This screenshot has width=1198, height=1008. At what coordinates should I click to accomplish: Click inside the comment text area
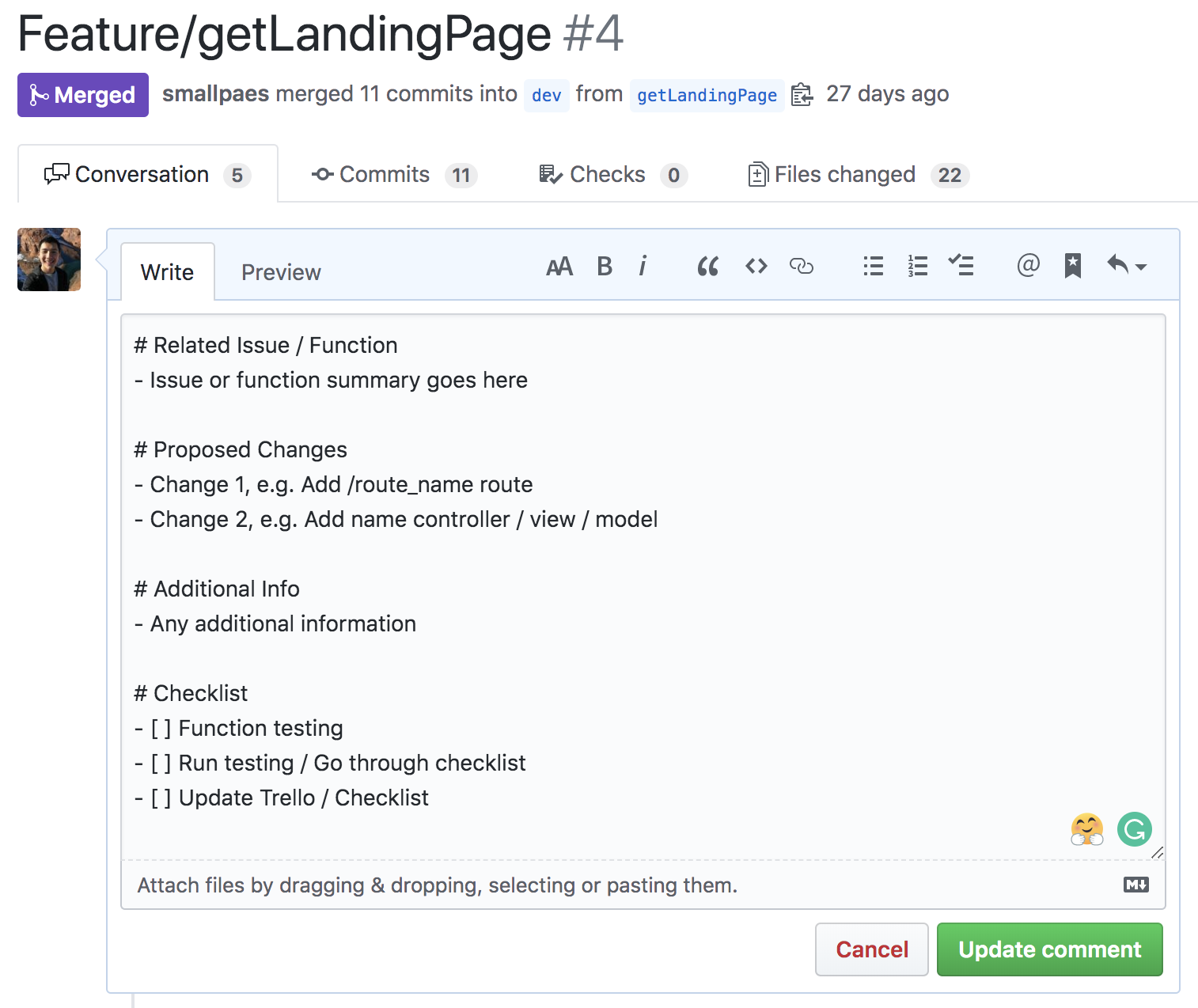point(643,587)
